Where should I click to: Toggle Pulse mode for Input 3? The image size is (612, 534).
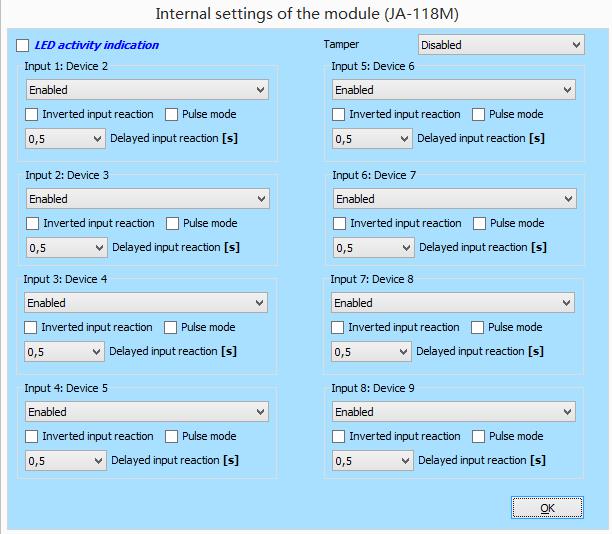point(171,328)
